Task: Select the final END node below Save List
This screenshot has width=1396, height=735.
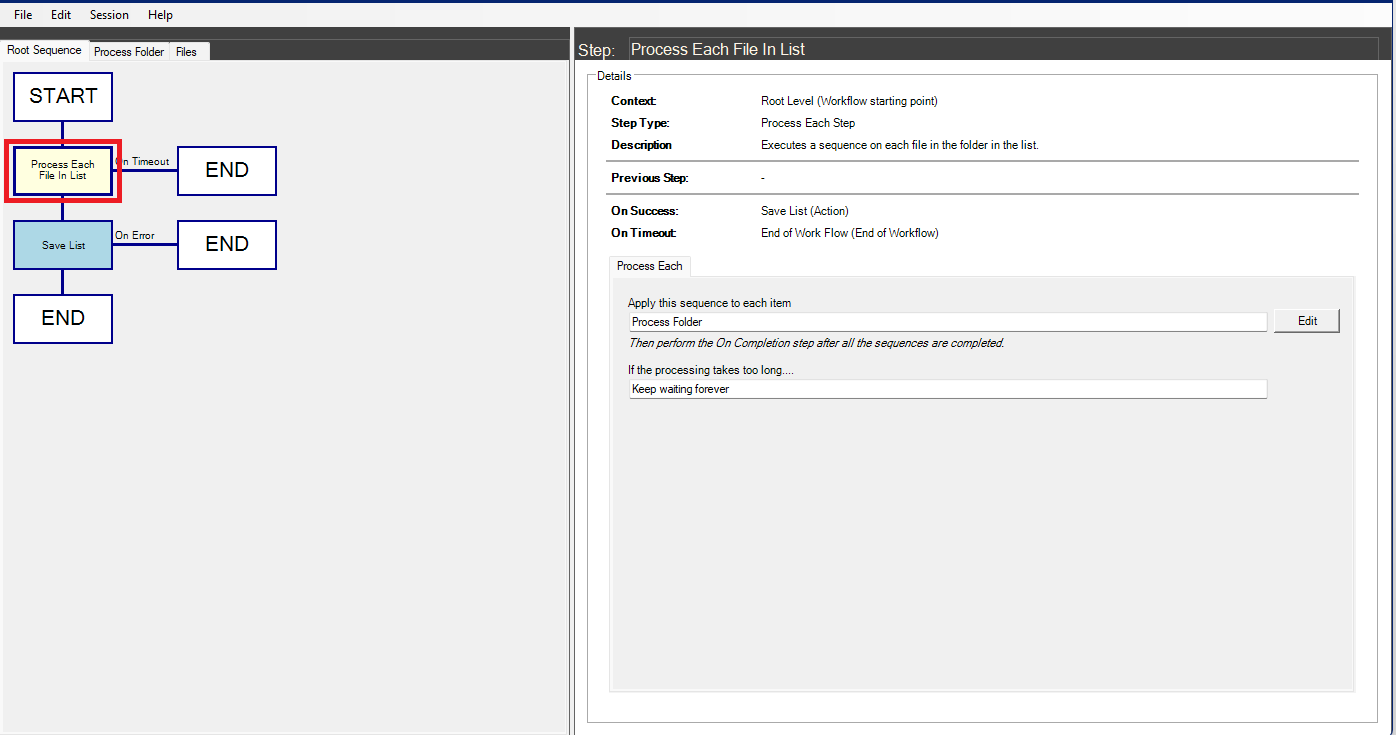Action: 63,319
